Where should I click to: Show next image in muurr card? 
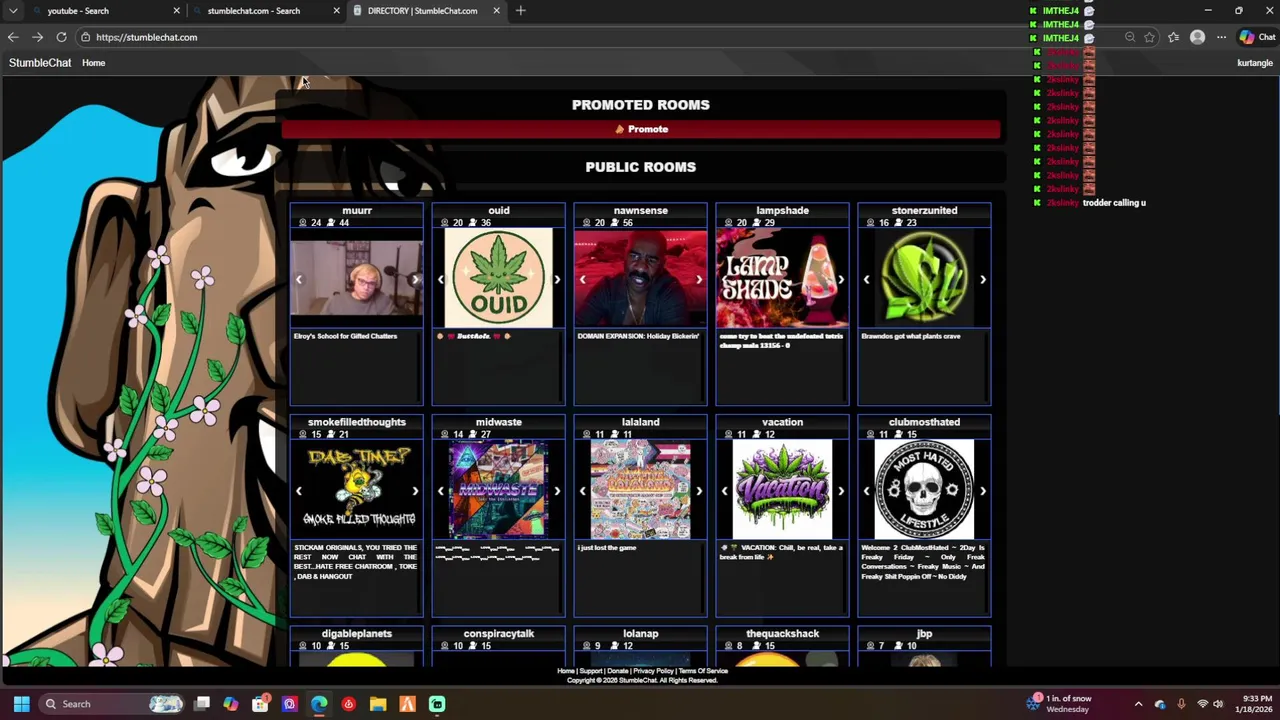tap(415, 280)
